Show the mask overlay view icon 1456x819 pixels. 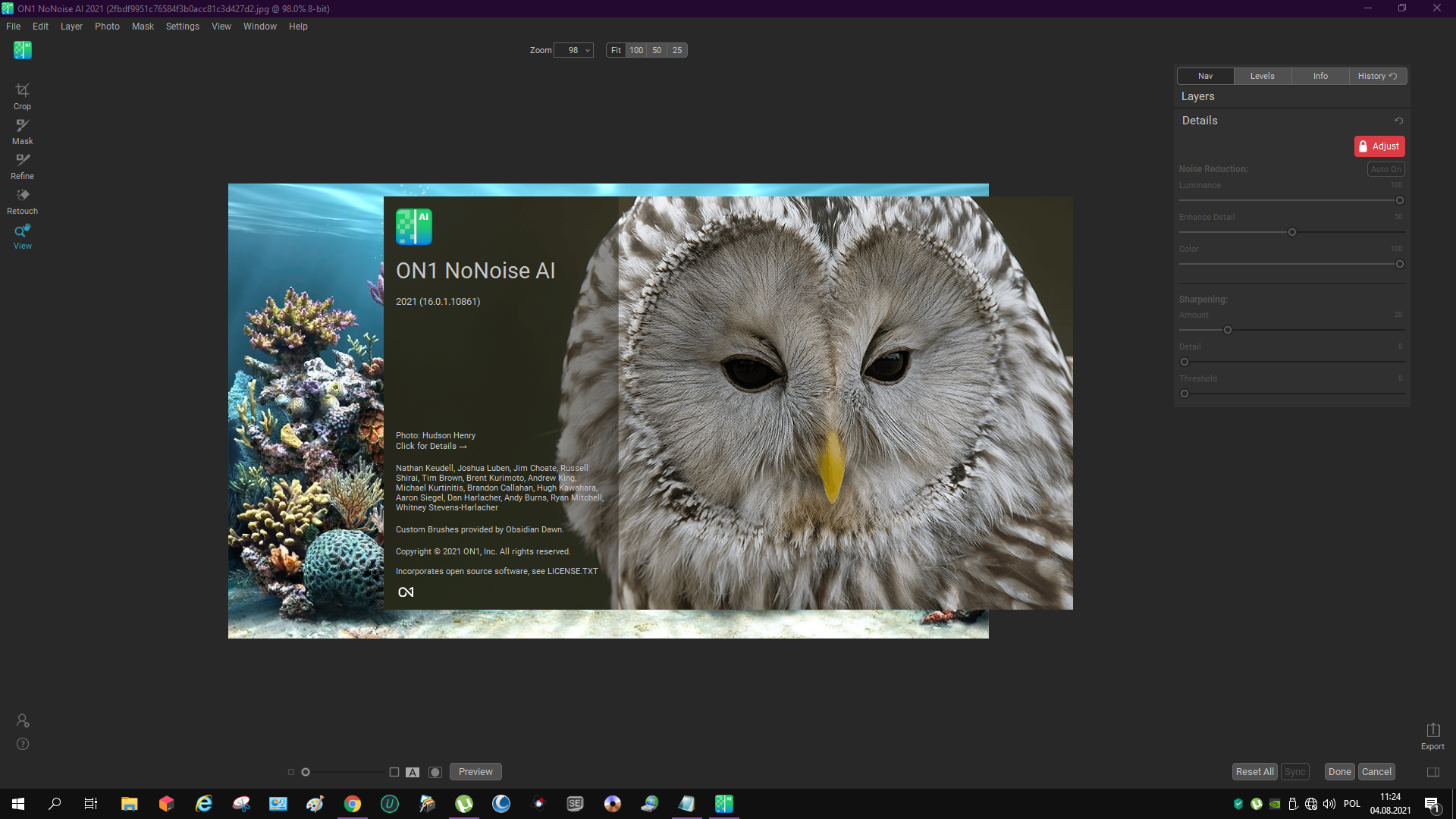[435, 772]
